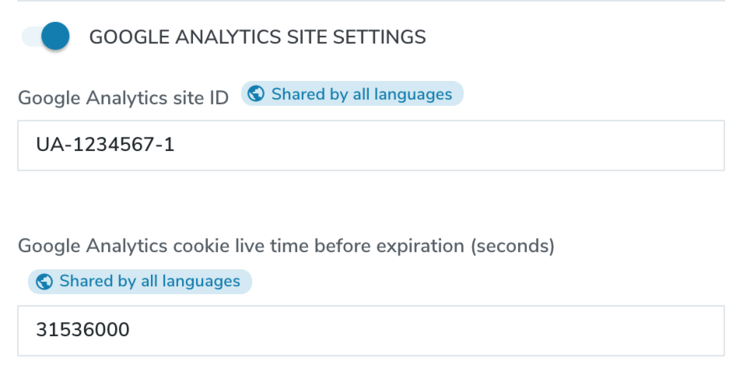Focus the cookie live time input field
This screenshot has width=750, height=372.
(371, 330)
